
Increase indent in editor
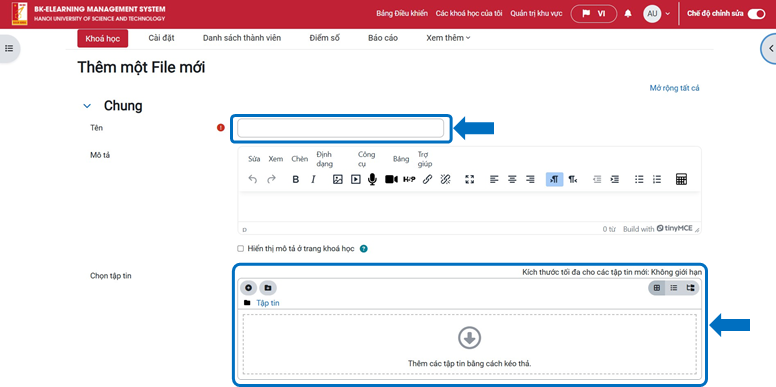614,180
